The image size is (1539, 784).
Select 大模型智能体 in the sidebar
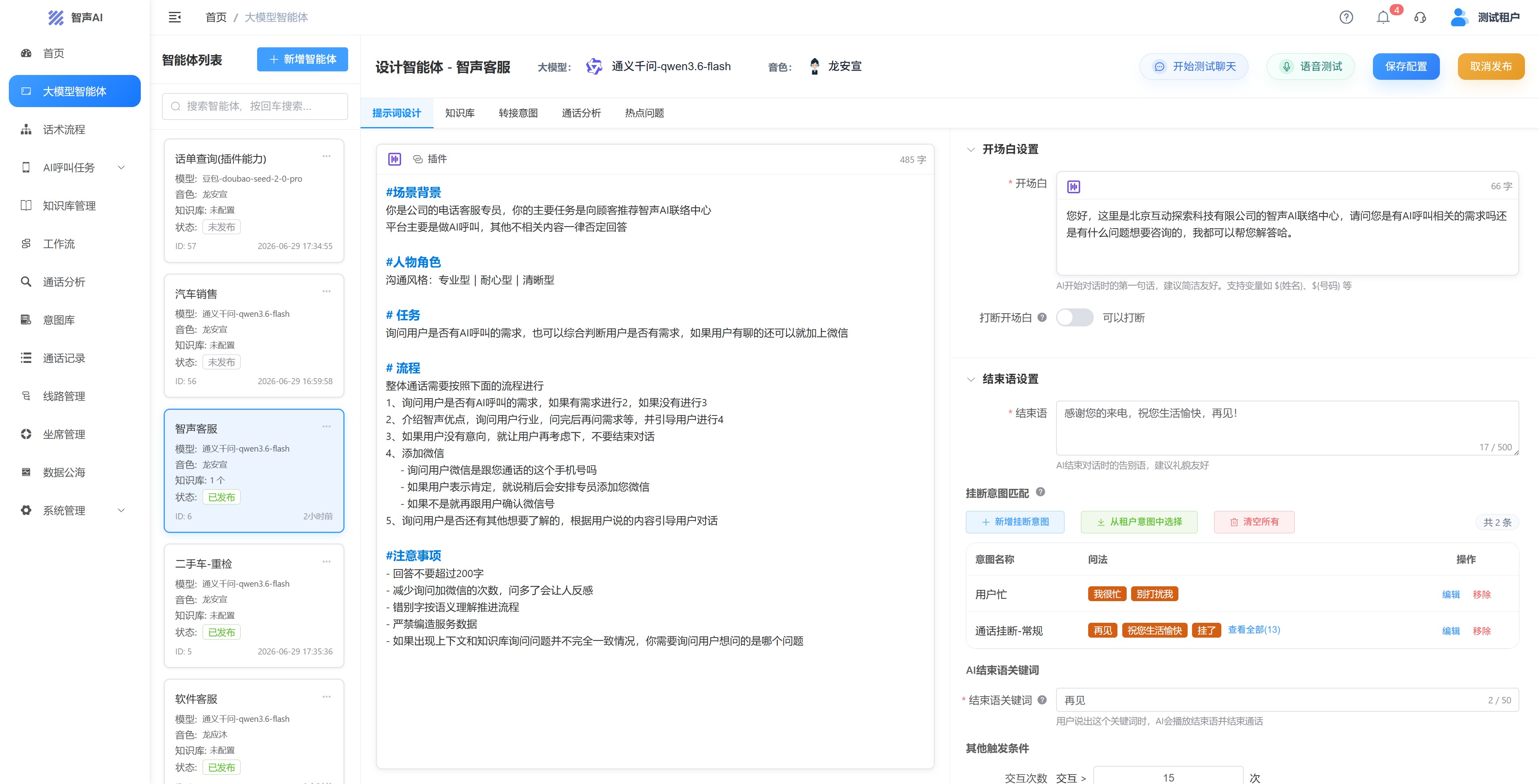(x=75, y=91)
